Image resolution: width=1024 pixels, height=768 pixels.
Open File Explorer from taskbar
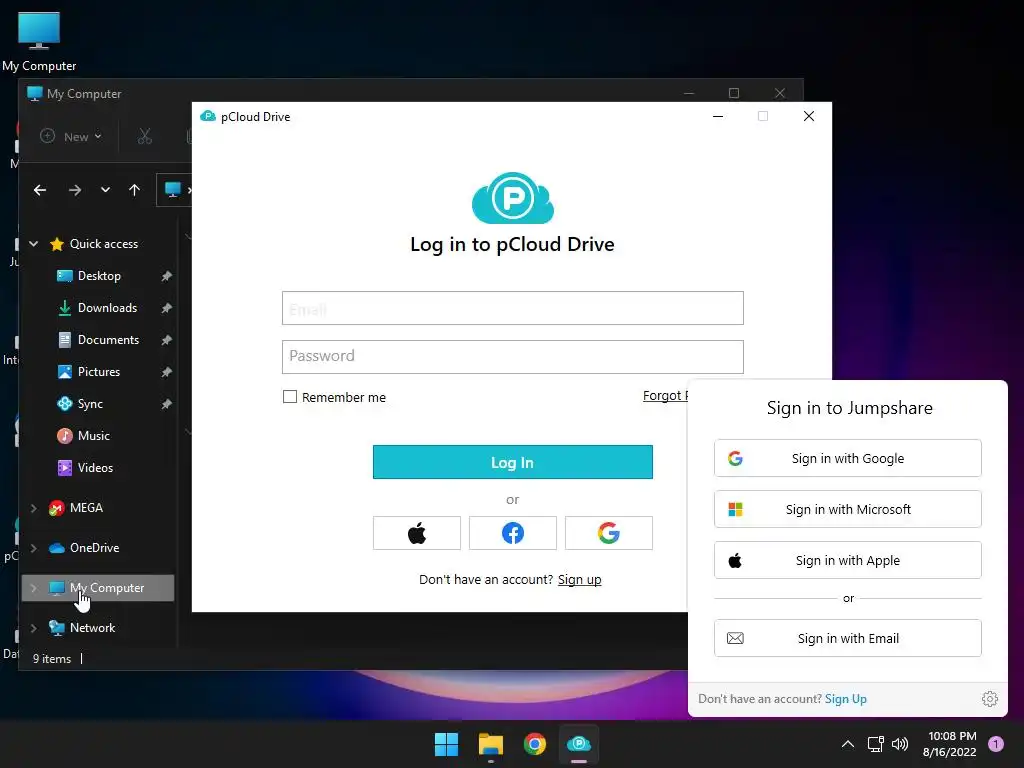[x=490, y=744]
